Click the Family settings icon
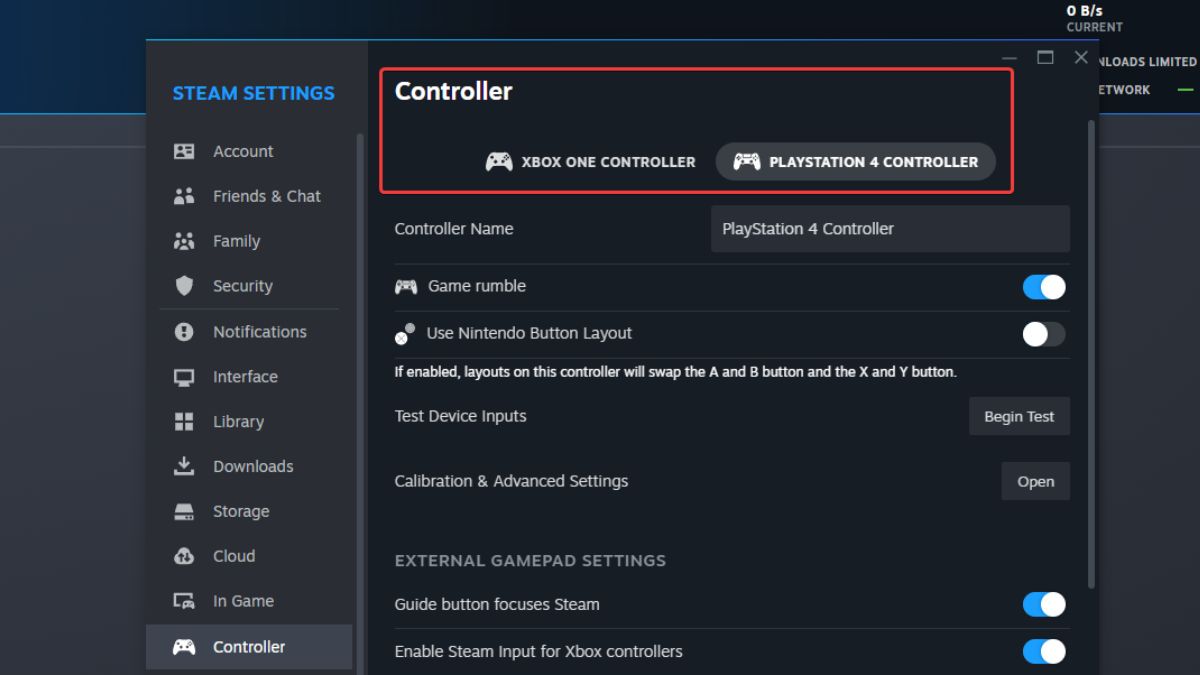1200x675 pixels. click(x=185, y=241)
